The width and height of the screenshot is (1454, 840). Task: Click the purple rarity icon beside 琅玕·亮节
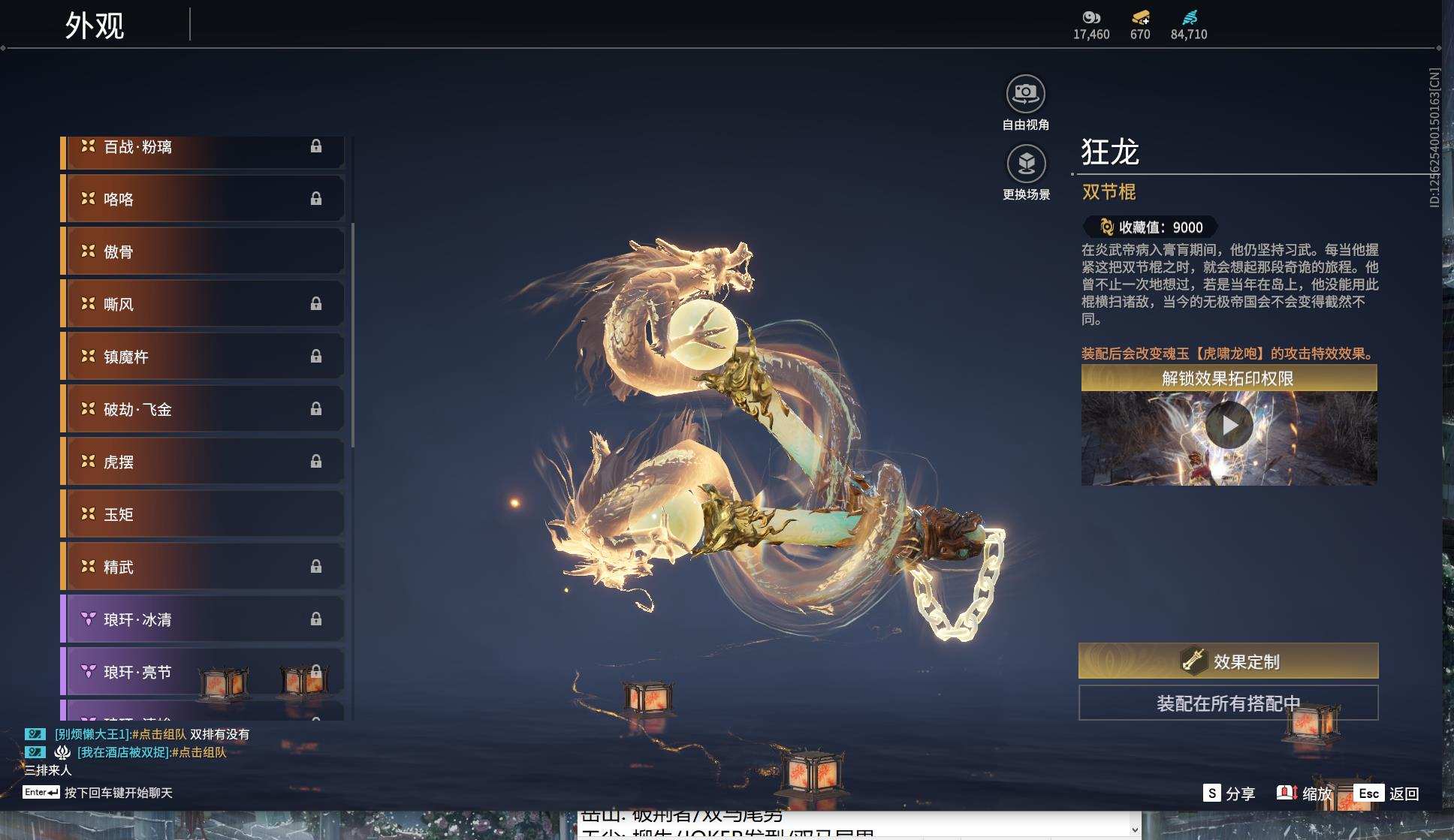coord(88,671)
